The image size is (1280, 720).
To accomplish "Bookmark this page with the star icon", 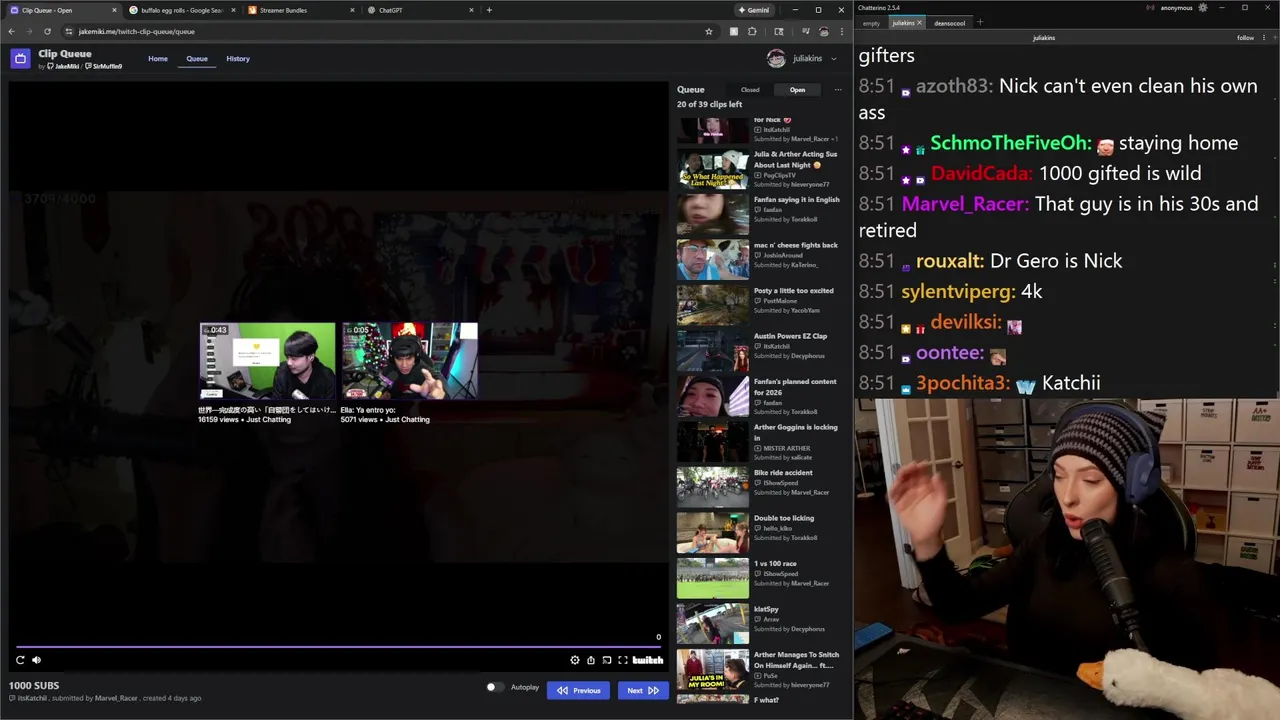I will coord(709,31).
